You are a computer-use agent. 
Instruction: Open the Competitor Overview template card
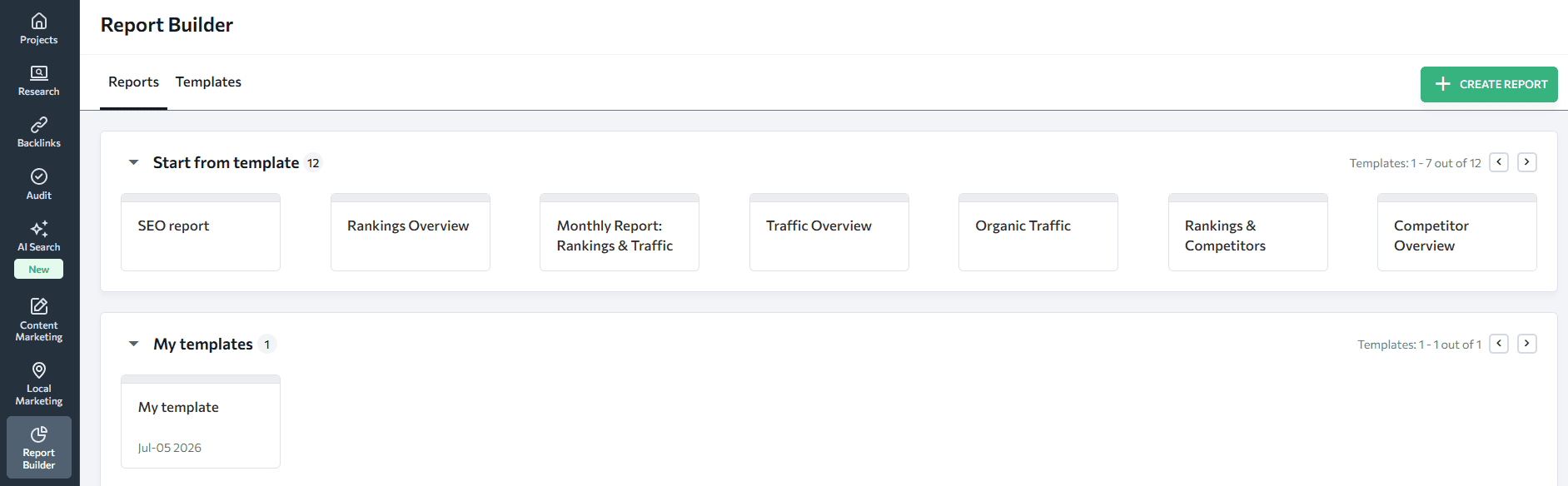click(x=1457, y=232)
